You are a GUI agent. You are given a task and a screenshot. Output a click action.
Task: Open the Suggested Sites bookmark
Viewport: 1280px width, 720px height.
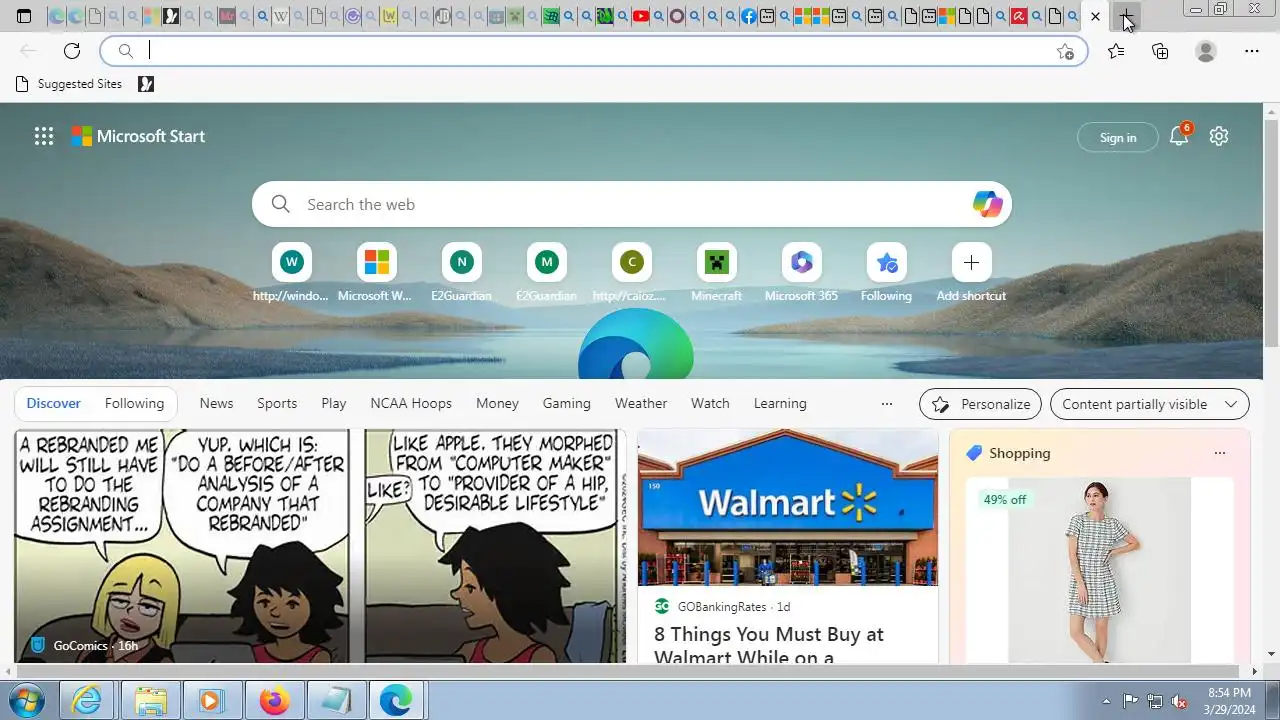click(x=68, y=84)
